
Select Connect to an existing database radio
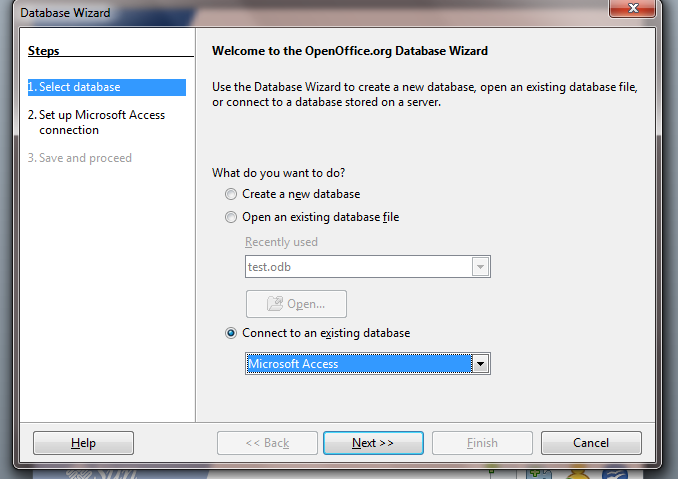(x=232, y=333)
